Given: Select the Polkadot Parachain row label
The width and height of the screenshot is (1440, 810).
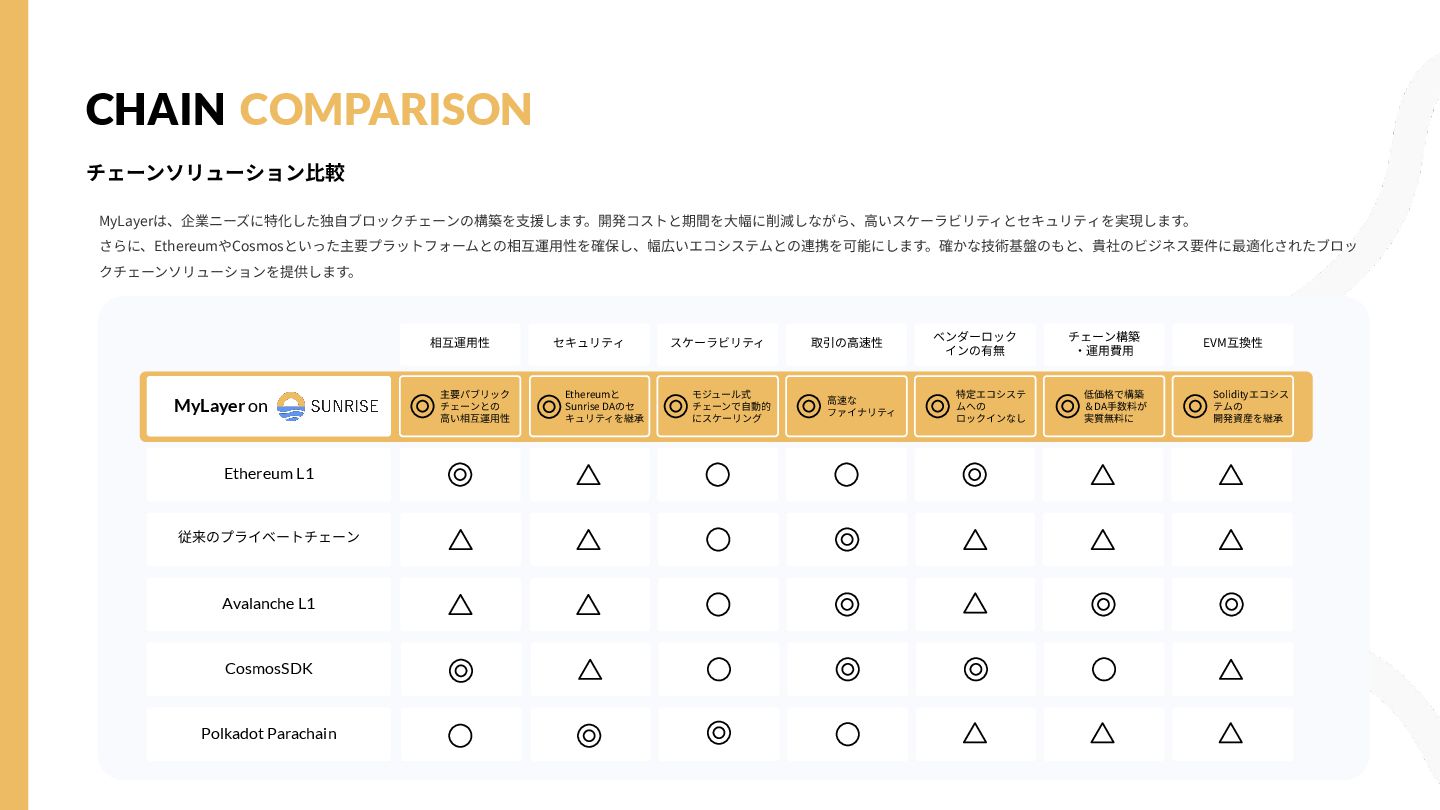Looking at the screenshot, I should pyautogui.click(x=269, y=734).
